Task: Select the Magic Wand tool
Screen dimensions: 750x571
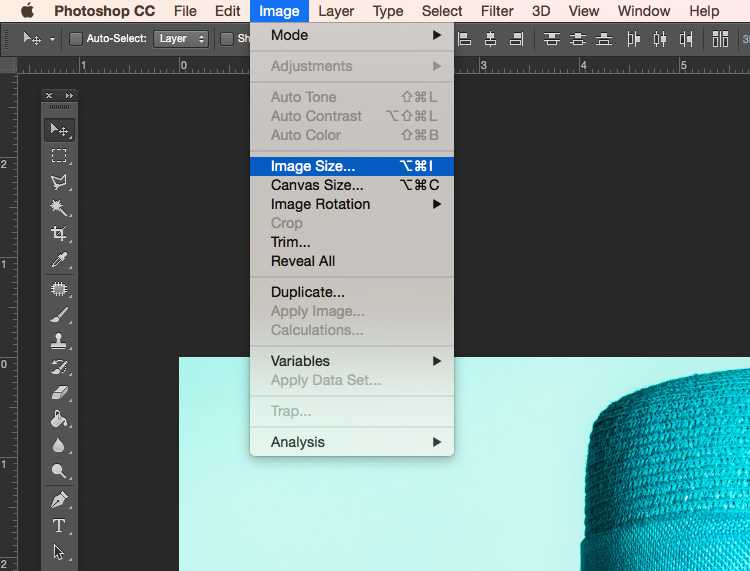Action: coord(59,208)
